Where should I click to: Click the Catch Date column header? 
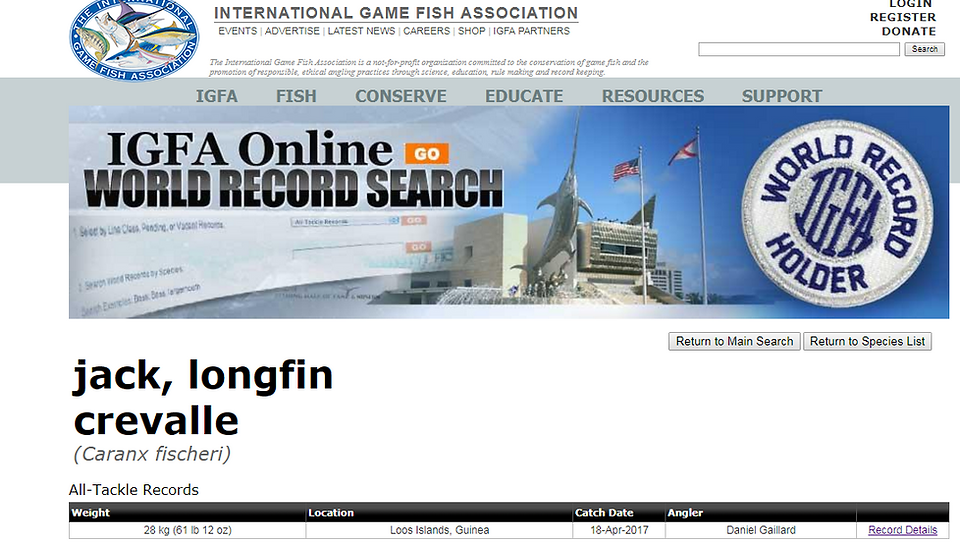(x=619, y=512)
